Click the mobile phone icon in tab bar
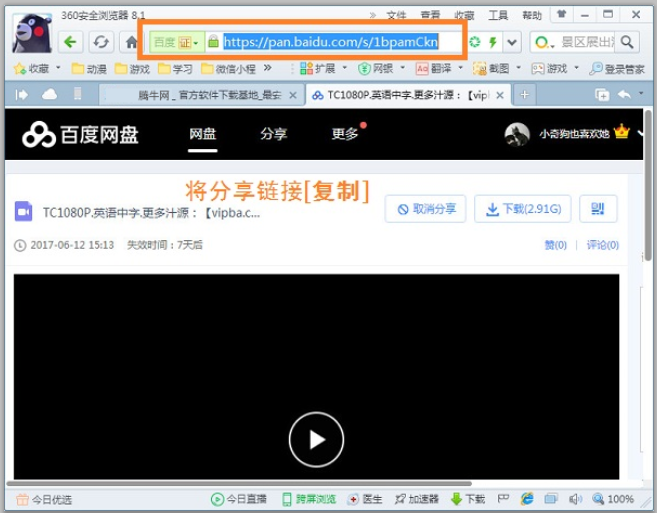 pyautogui.click(x=78, y=94)
